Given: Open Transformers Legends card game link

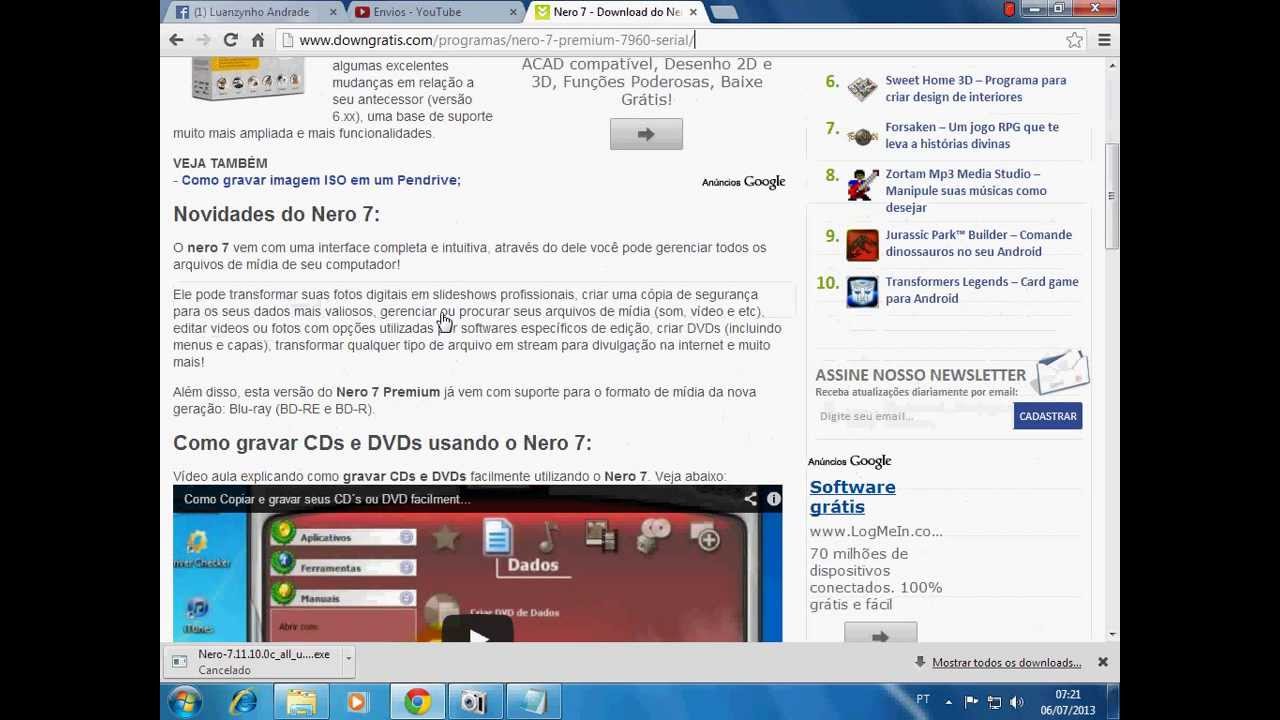Looking at the screenshot, I should pyautogui.click(x=981, y=290).
